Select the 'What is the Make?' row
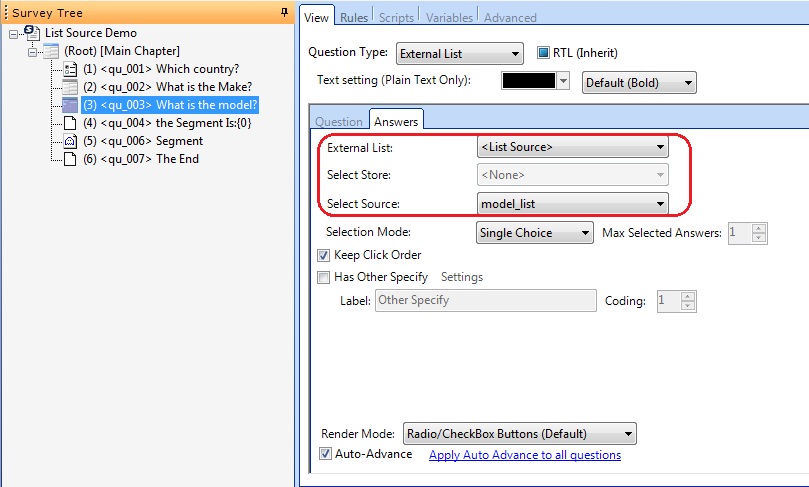 click(167, 87)
